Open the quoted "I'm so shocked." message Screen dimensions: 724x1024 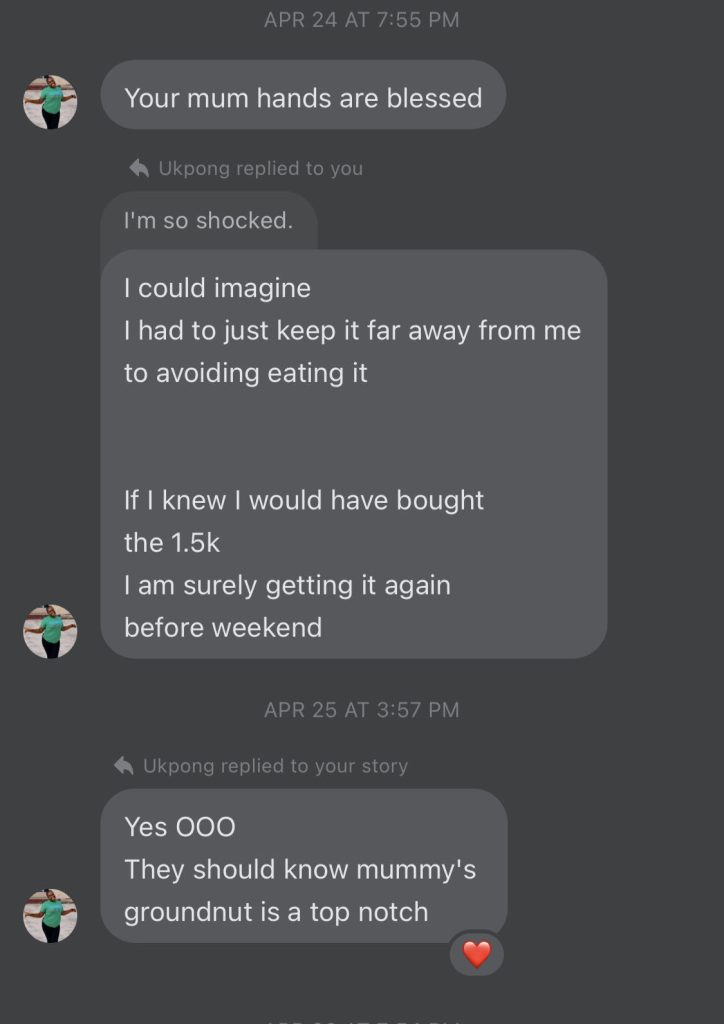(208, 221)
